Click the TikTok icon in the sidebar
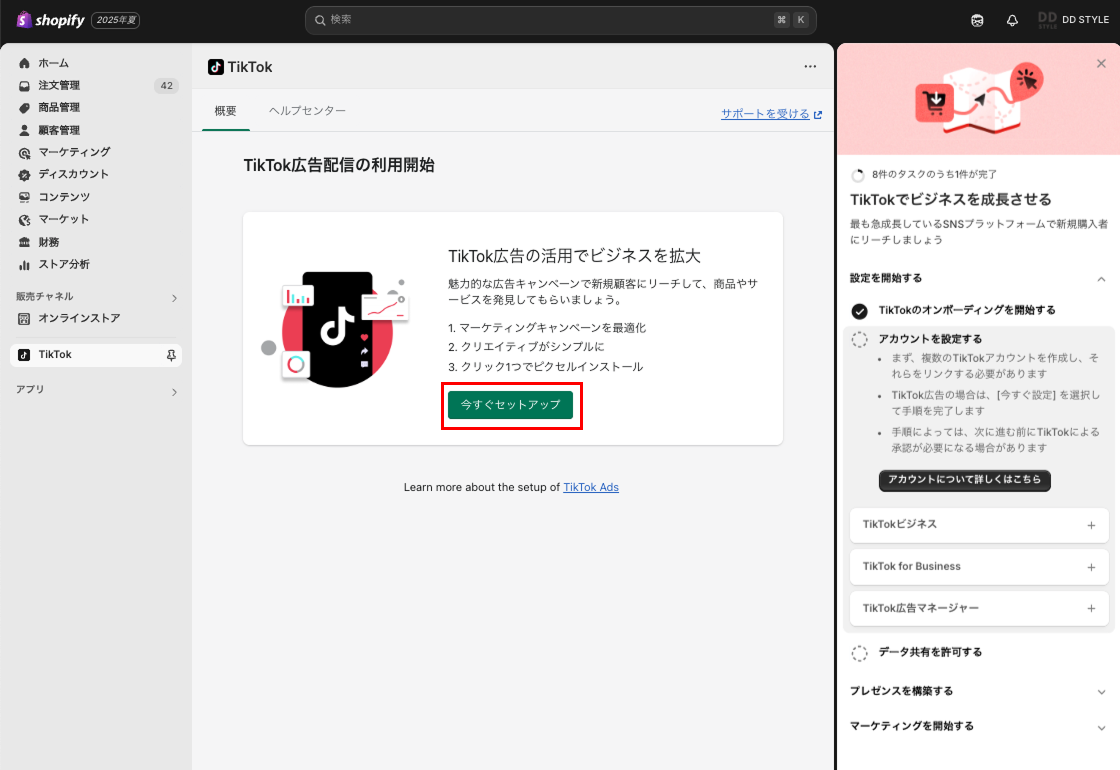1120x770 pixels. 24,355
